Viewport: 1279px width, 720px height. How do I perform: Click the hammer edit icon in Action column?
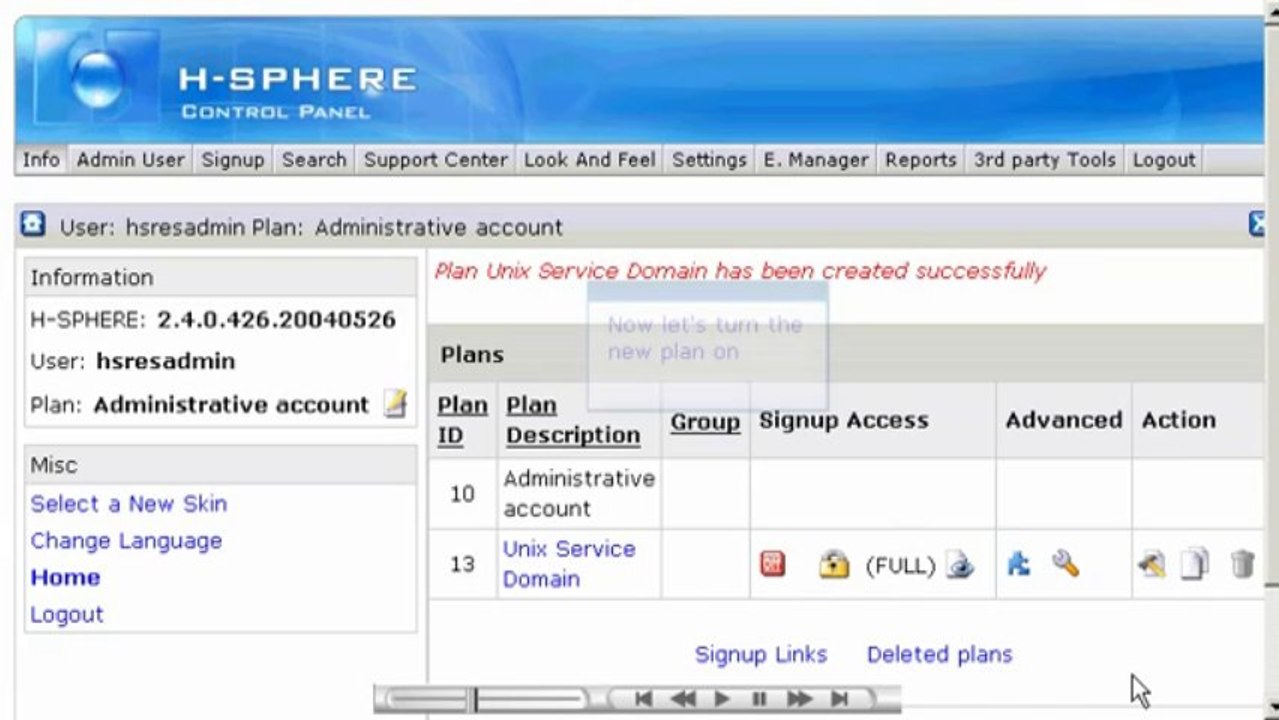(x=1151, y=565)
